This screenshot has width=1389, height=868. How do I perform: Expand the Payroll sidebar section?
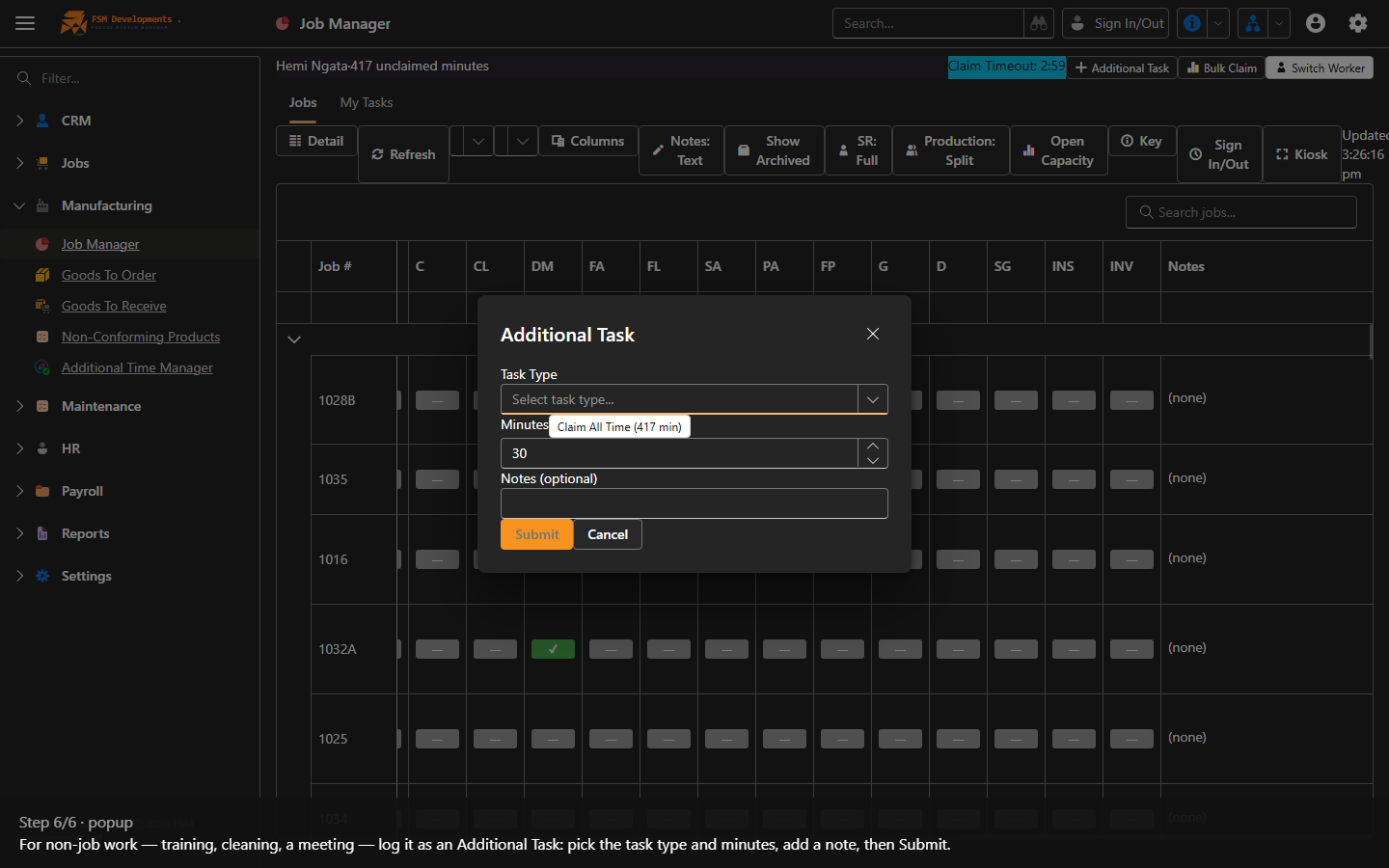[x=20, y=491]
